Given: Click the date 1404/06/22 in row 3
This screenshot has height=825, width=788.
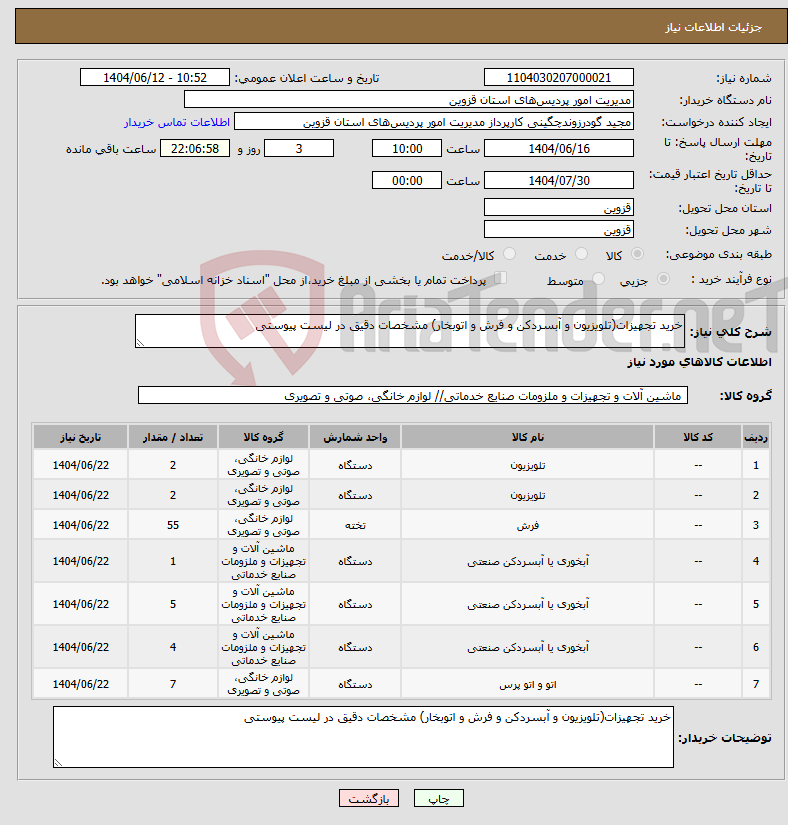Looking at the screenshot, I should 80,525.
